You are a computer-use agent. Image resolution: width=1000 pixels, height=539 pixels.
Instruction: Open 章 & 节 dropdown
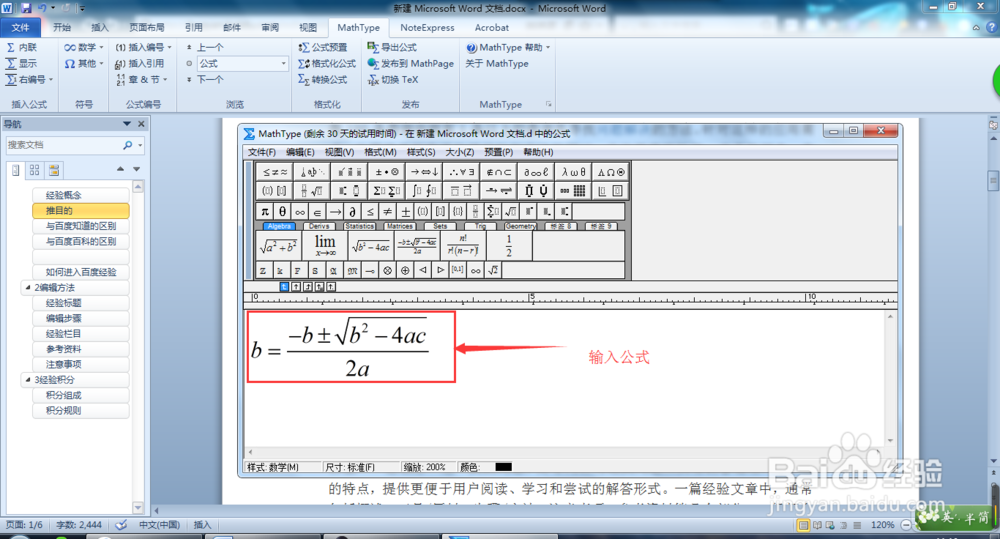point(142,79)
